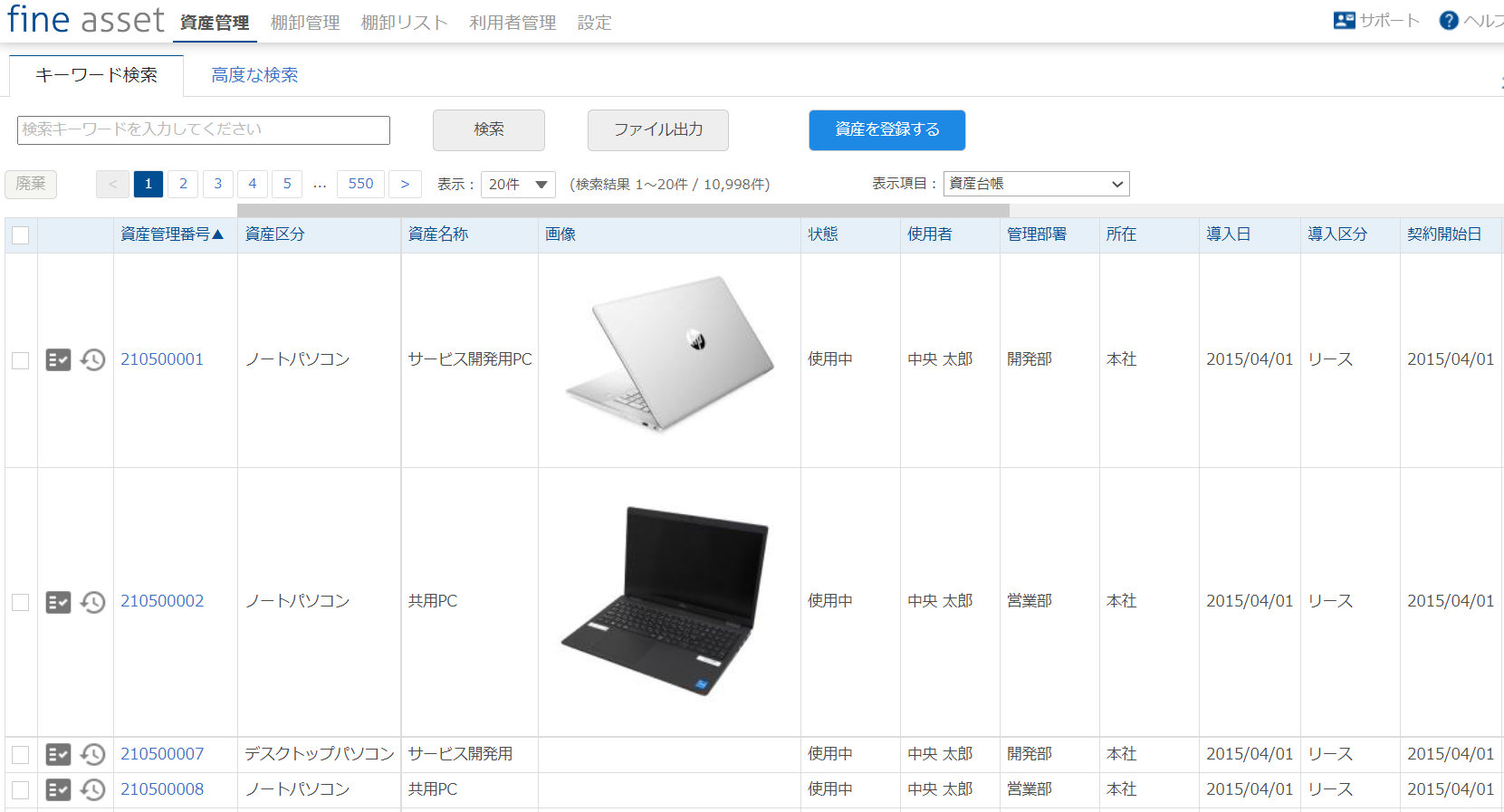Open inventory check icon for asset 210500007
This screenshot has height=812, width=1504.
(x=58, y=754)
